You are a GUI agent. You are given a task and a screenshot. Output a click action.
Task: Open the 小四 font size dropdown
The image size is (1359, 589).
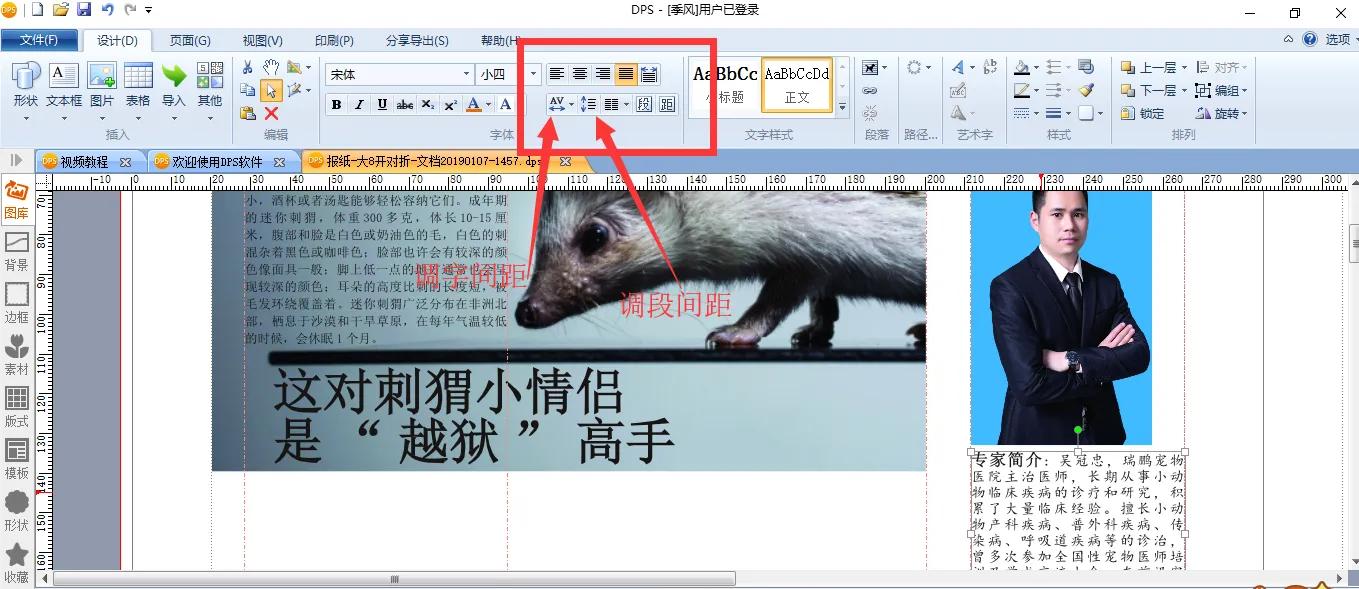533,74
